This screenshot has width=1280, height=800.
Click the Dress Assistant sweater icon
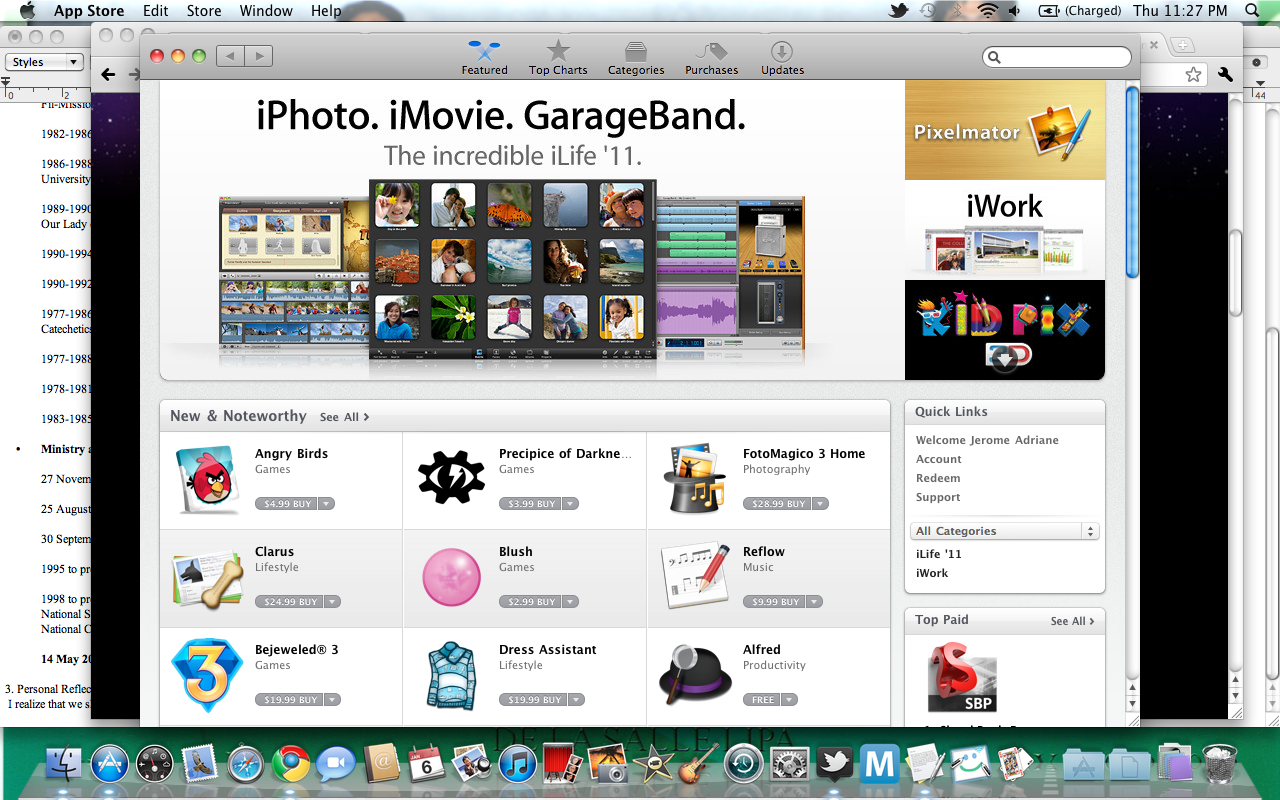452,676
